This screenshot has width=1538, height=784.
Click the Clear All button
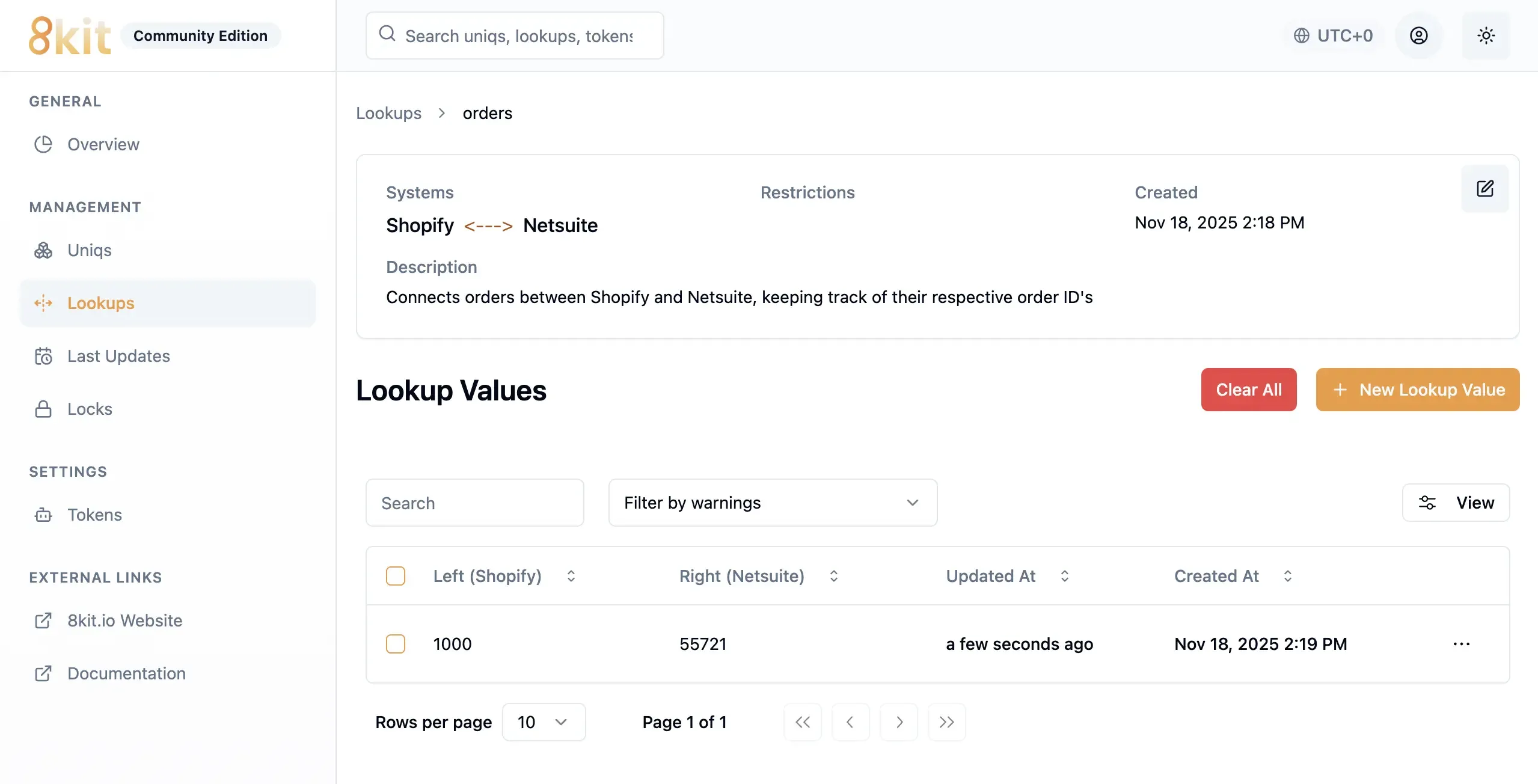click(x=1249, y=390)
